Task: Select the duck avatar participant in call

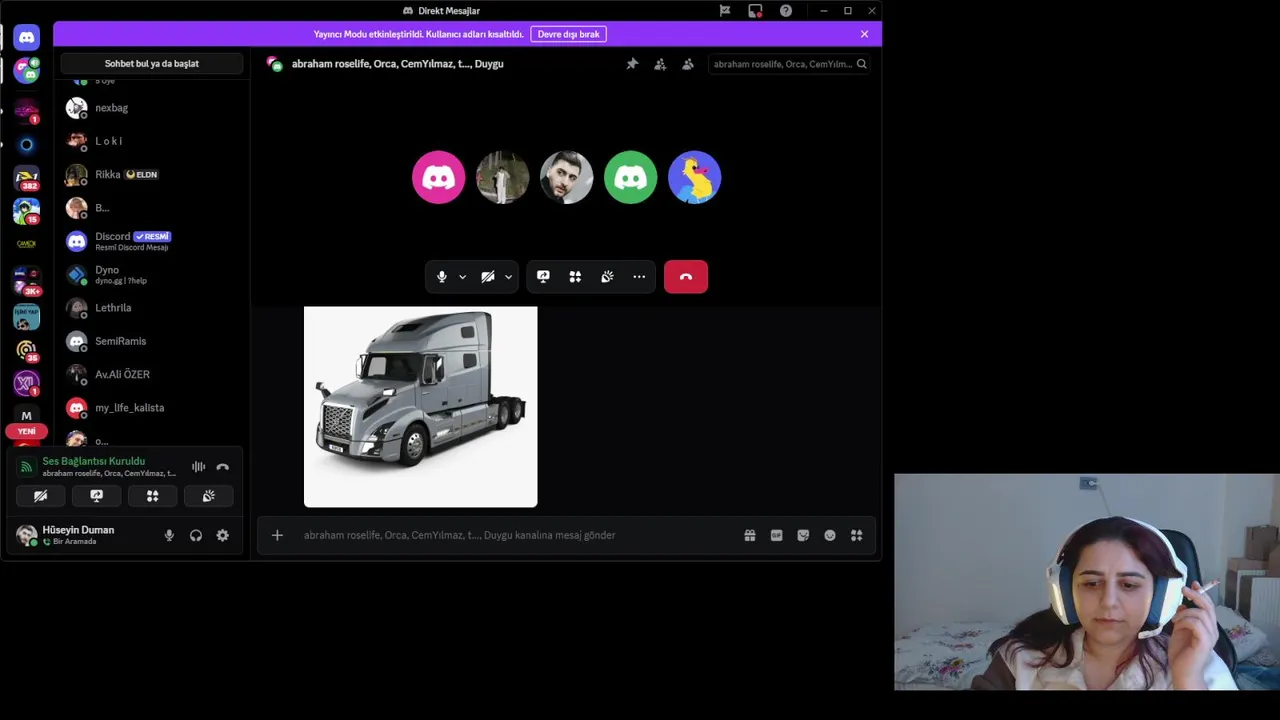Action: point(694,178)
